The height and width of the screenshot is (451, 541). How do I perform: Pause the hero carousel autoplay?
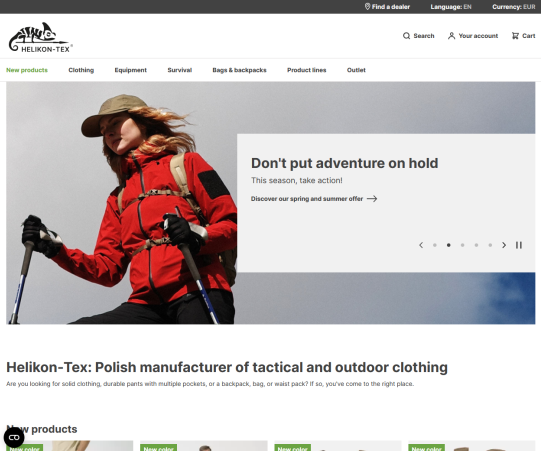click(x=519, y=245)
